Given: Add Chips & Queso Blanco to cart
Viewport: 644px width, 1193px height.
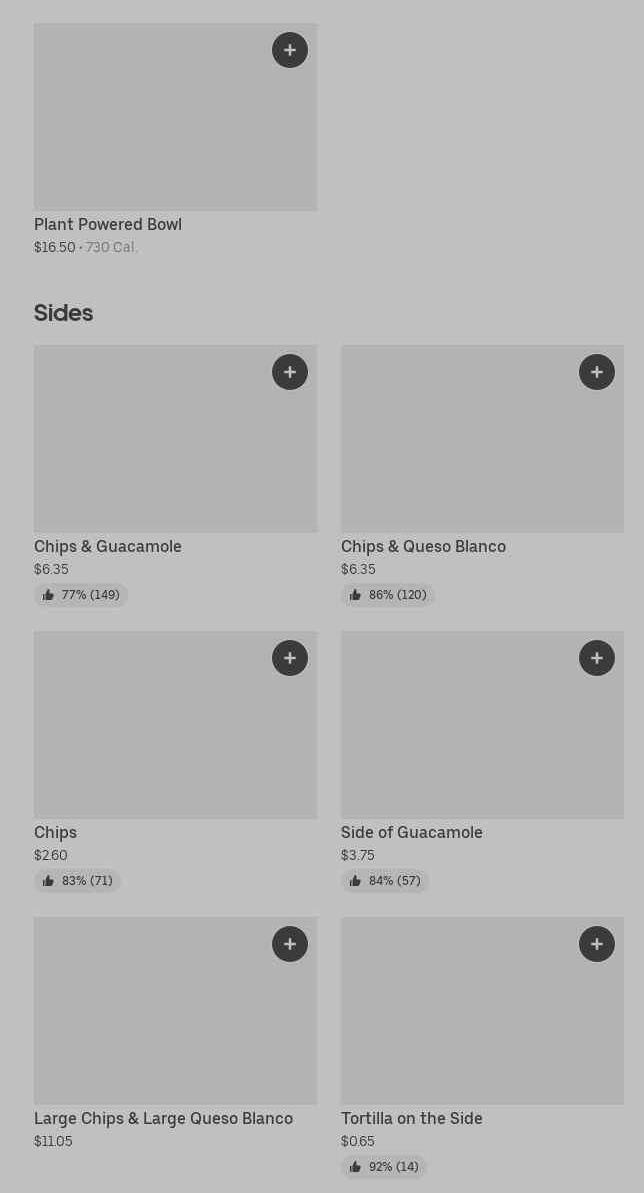Looking at the screenshot, I should point(597,372).
